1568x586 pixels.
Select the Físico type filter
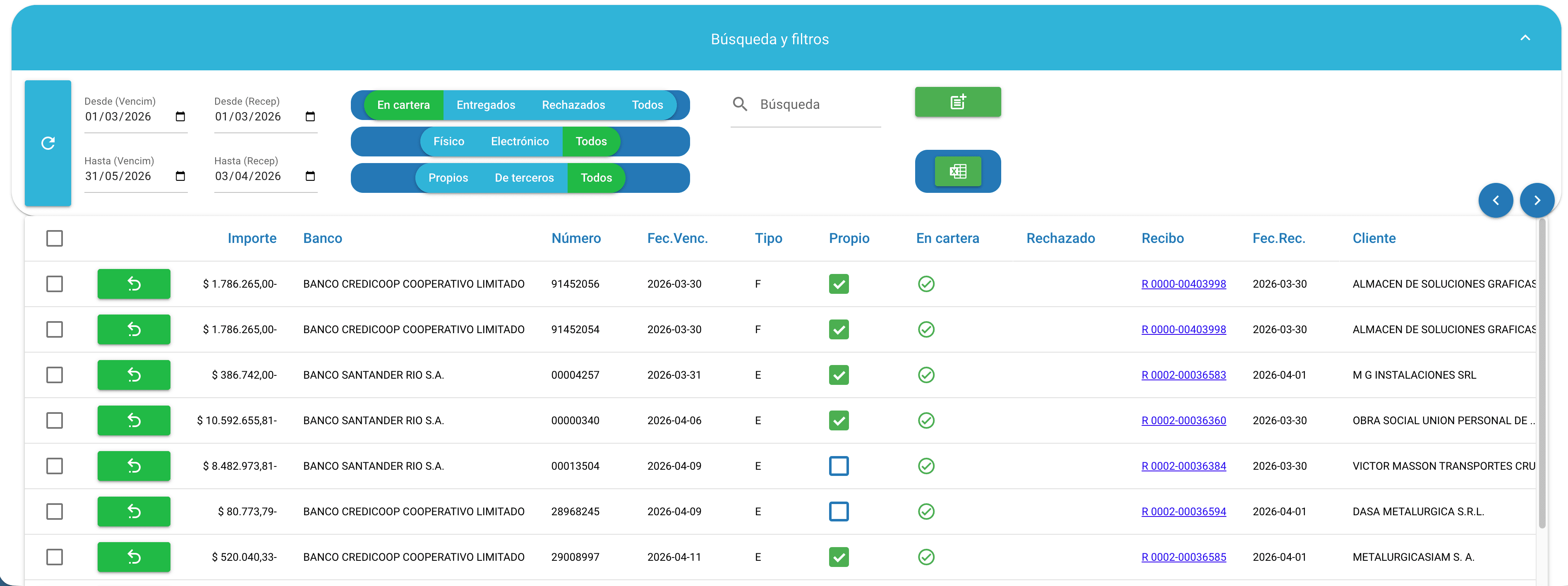tap(448, 141)
